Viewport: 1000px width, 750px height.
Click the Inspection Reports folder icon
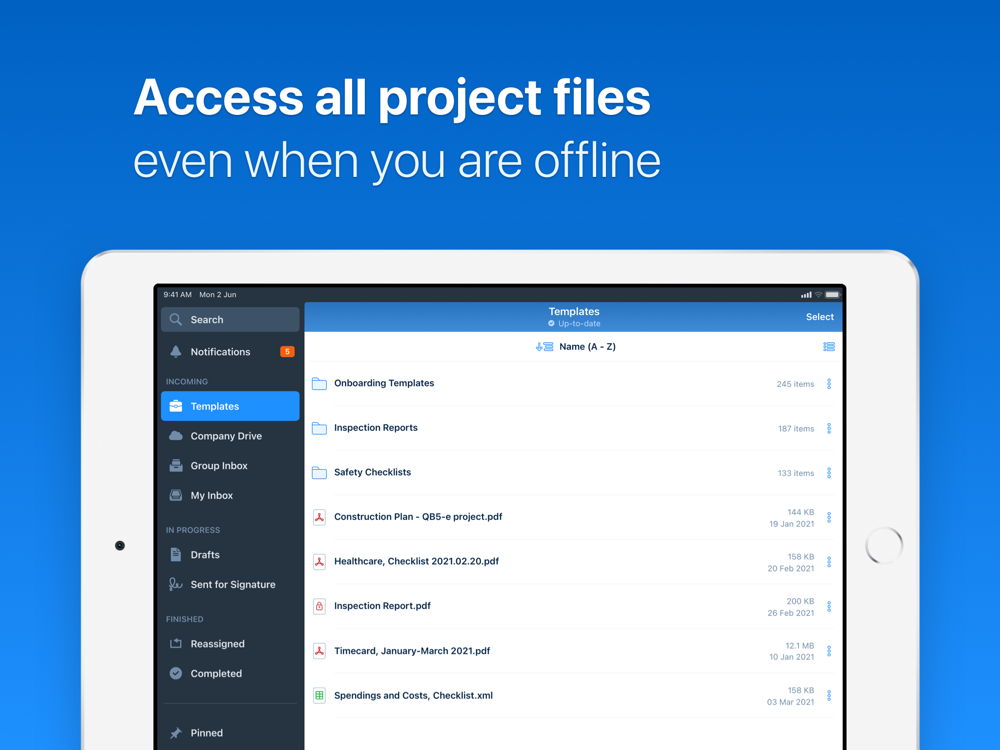(x=320, y=428)
